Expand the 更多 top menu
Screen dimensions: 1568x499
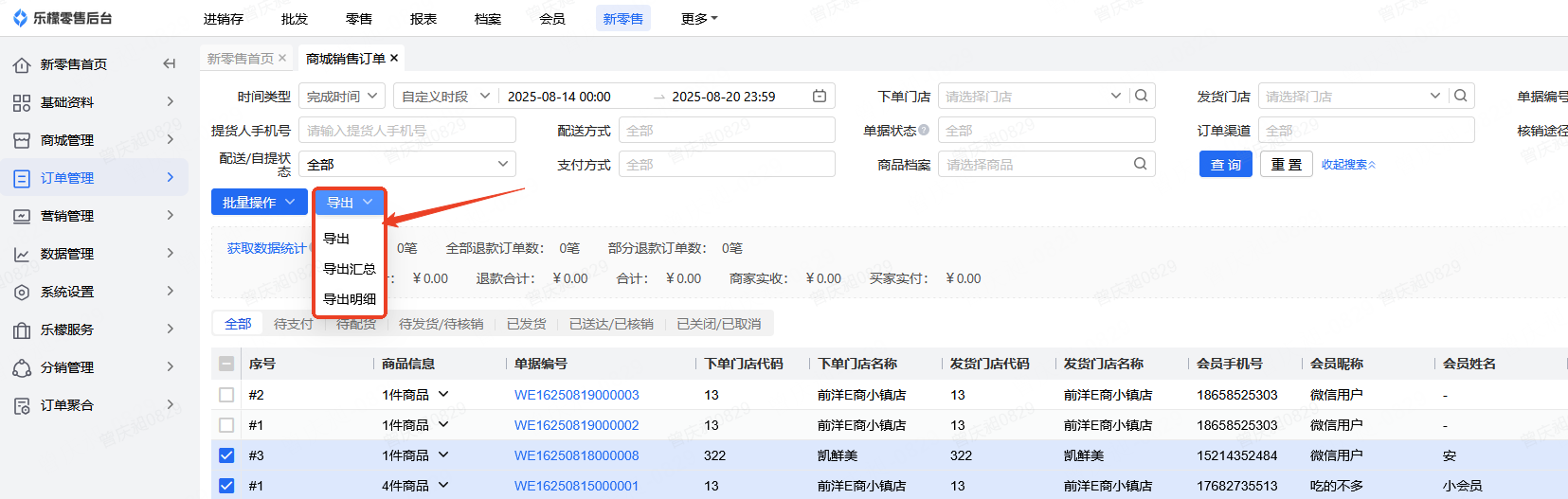coord(699,18)
